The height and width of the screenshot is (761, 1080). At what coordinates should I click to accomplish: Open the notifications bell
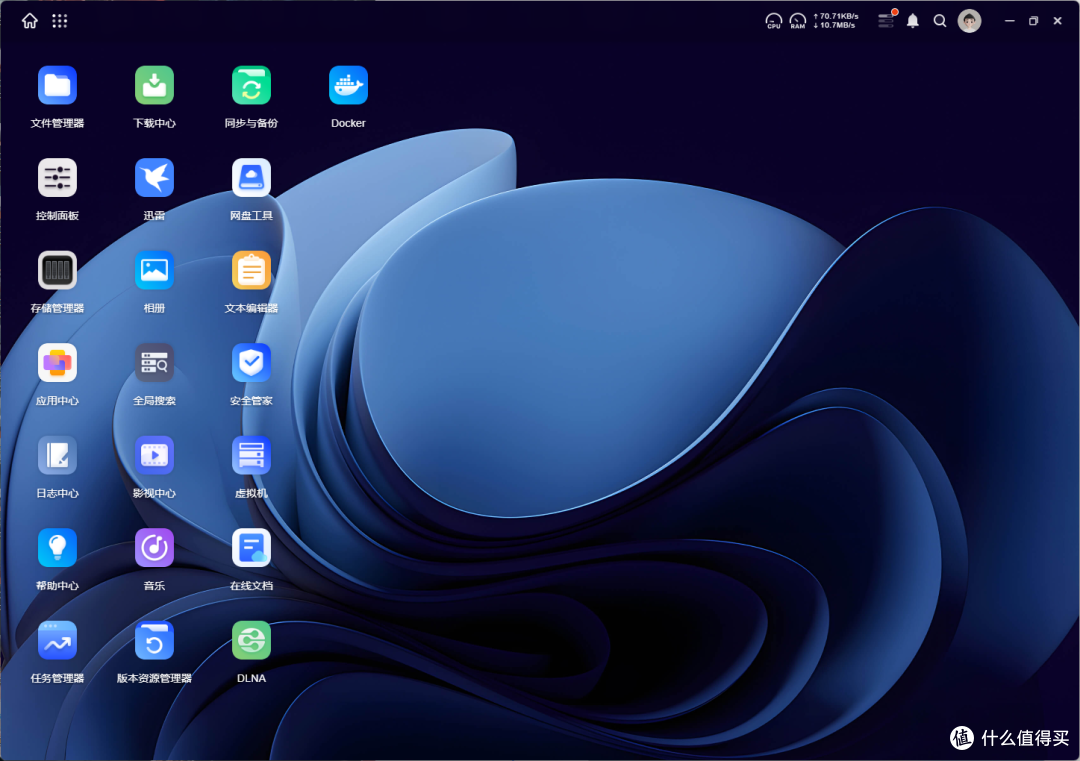tap(913, 21)
